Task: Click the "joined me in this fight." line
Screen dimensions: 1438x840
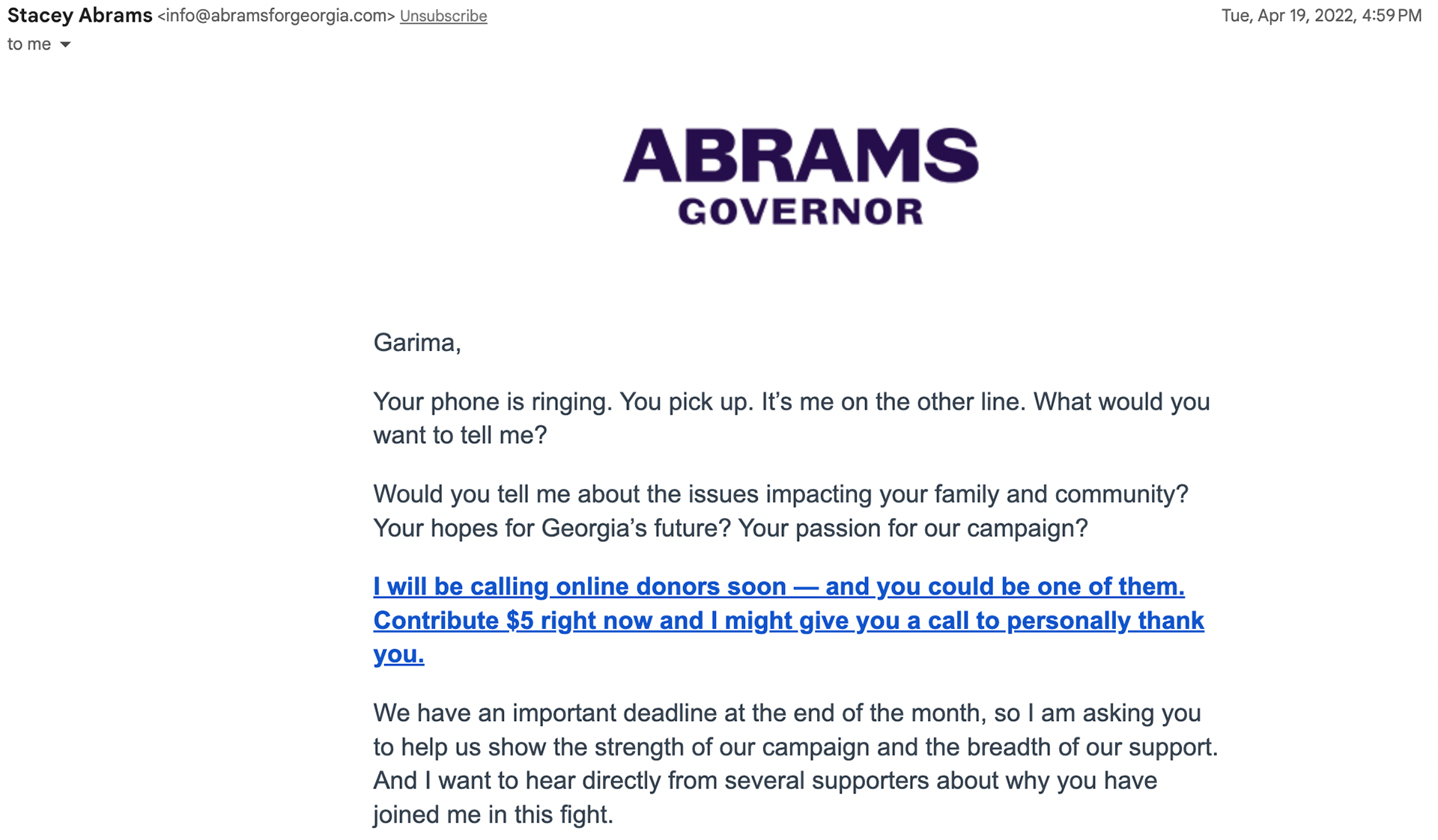Action: pos(493,815)
